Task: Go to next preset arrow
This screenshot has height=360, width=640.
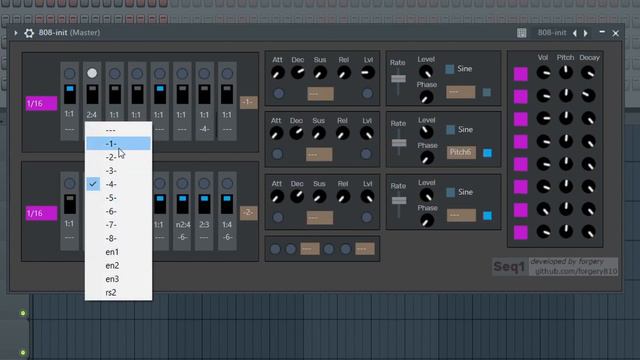Action: click(x=586, y=33)
